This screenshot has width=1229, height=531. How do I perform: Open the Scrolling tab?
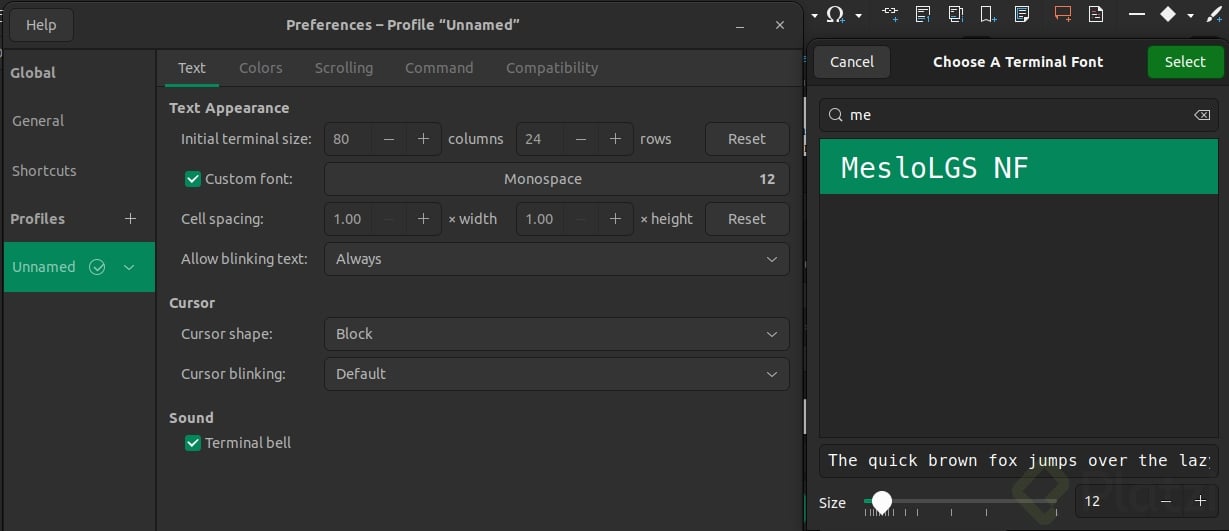coord(343,68)
